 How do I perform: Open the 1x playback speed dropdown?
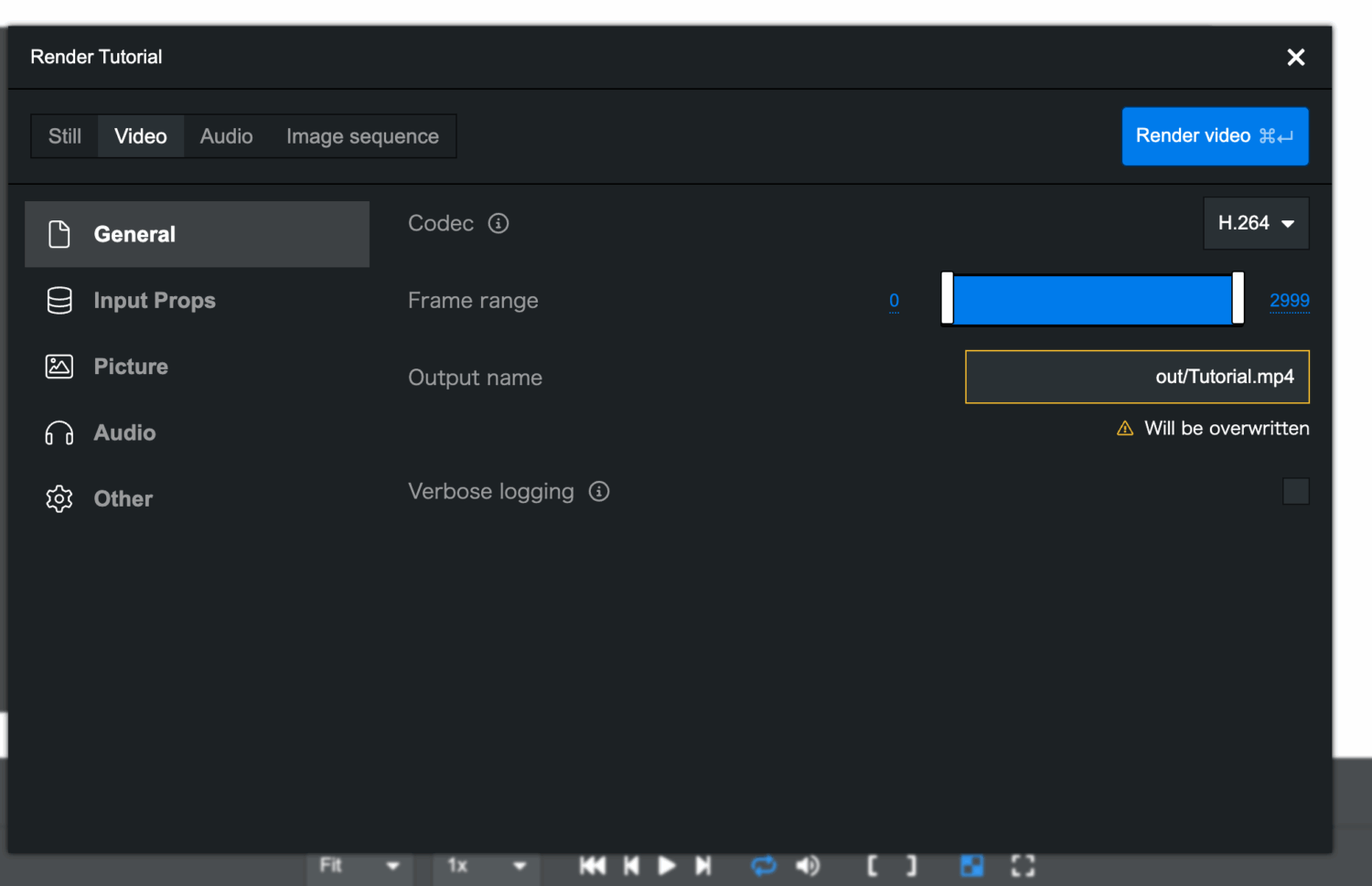pyautogui.click(x=486, y=866)
